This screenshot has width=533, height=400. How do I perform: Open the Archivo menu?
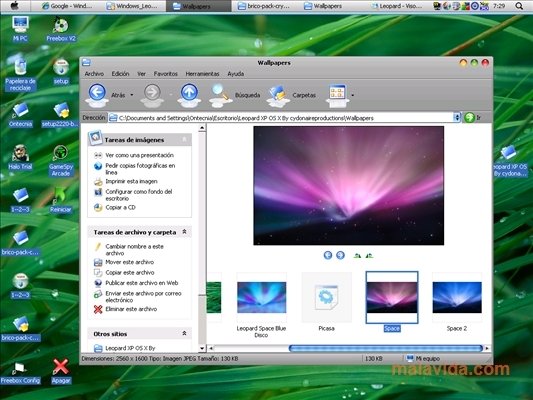coord(94,74)
